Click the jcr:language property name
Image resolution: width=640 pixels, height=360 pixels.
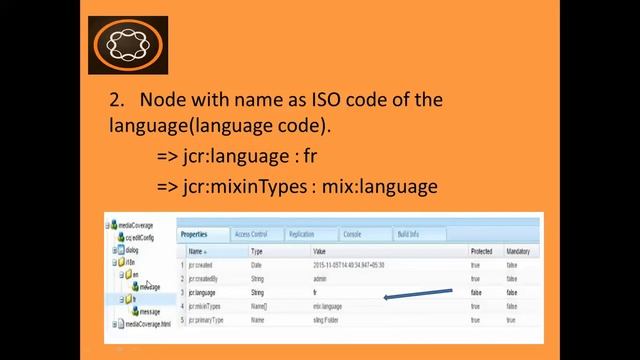tap(202, 293)
